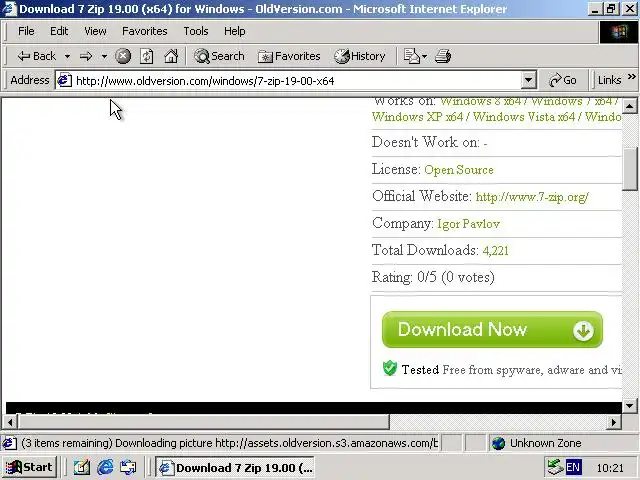Print the page with printer icon
The image size is (640, 480).
443,56
